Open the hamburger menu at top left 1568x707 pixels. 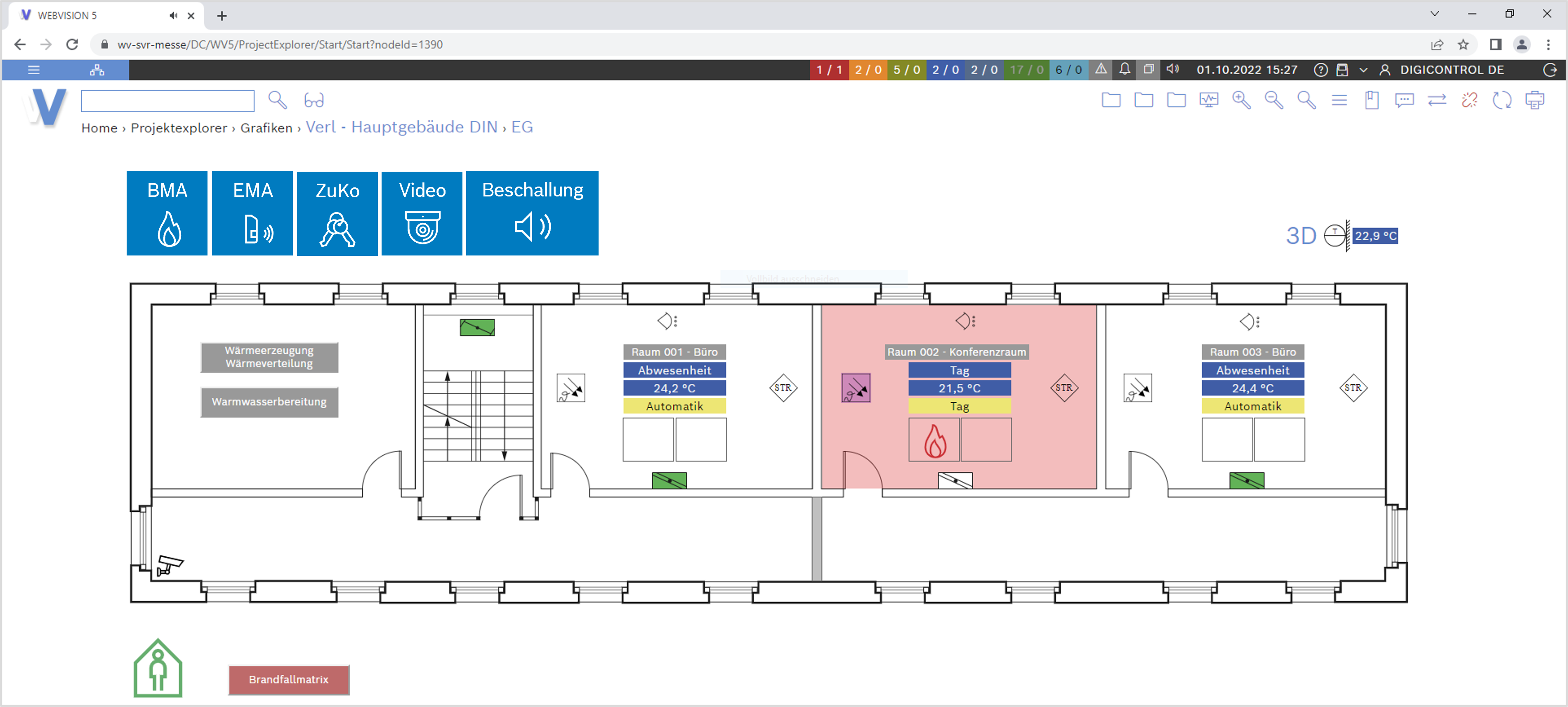[x=34, y=69]
